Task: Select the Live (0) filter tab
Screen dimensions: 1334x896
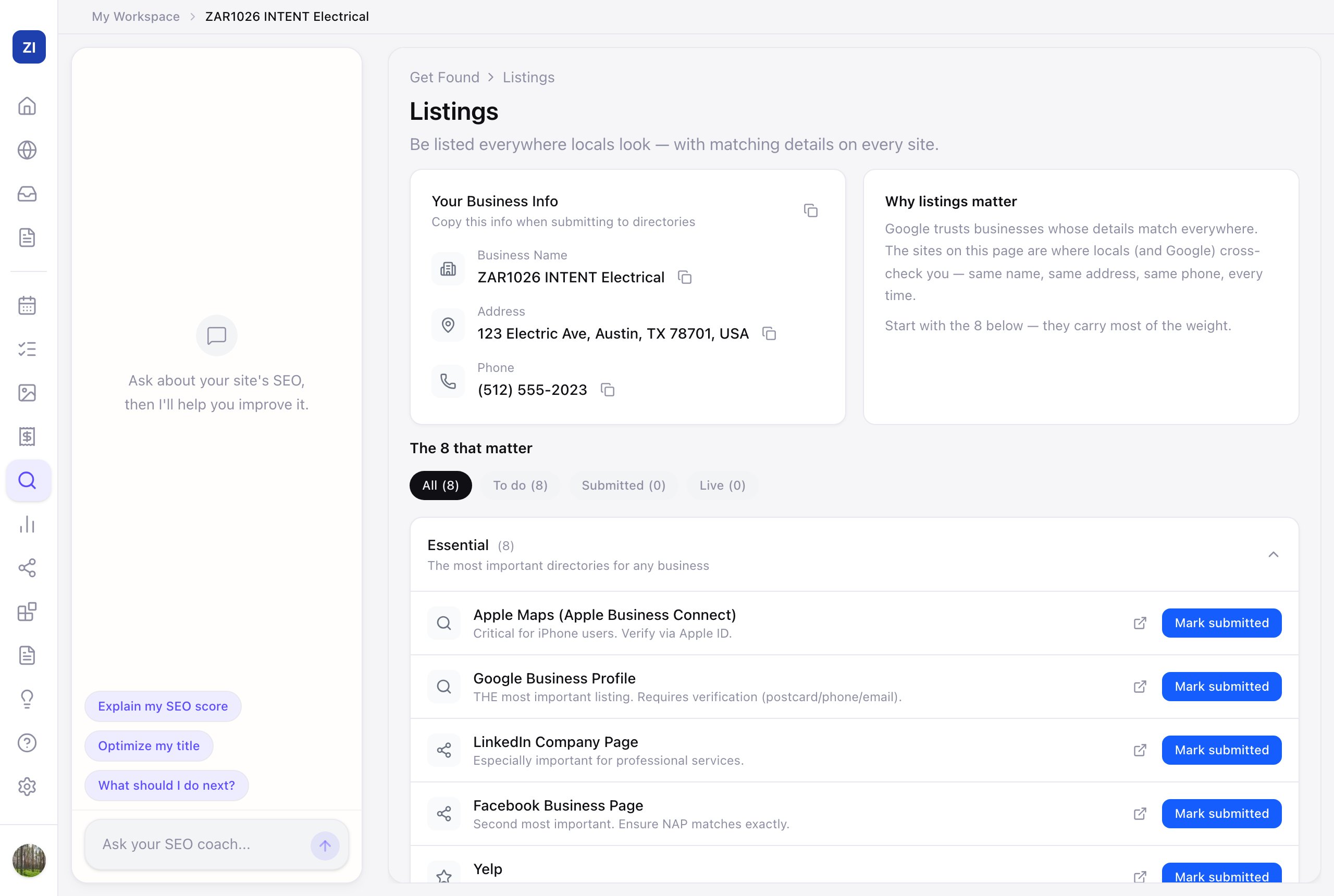Action: [x=722, y=485]
